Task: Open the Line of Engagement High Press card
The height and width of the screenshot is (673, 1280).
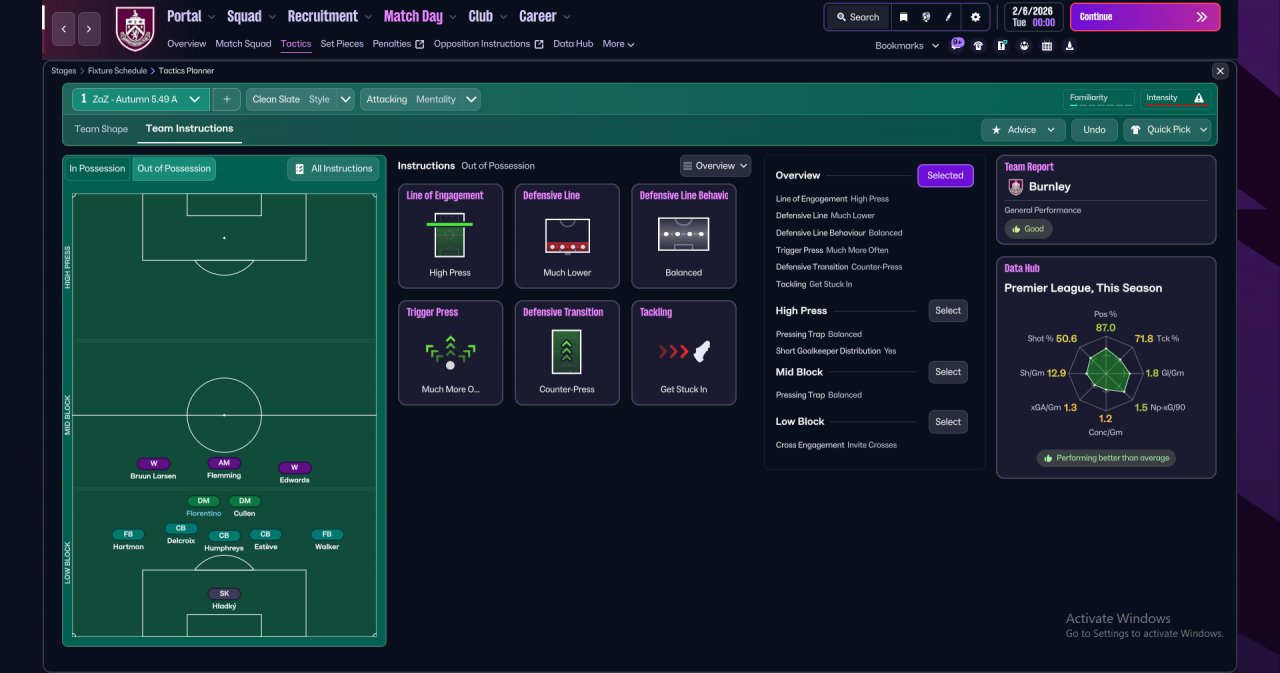Action: (x=450, y=236)
